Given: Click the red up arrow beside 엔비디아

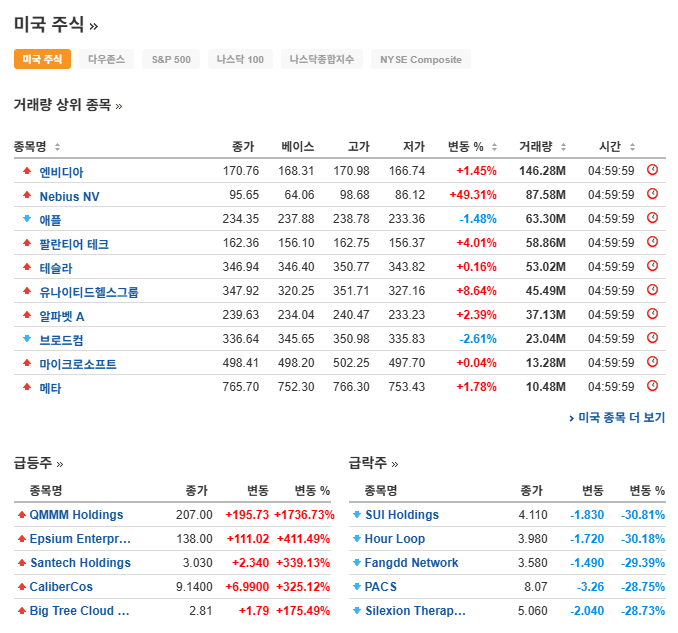Looking at the screenshot, I should tap(27, 171).
